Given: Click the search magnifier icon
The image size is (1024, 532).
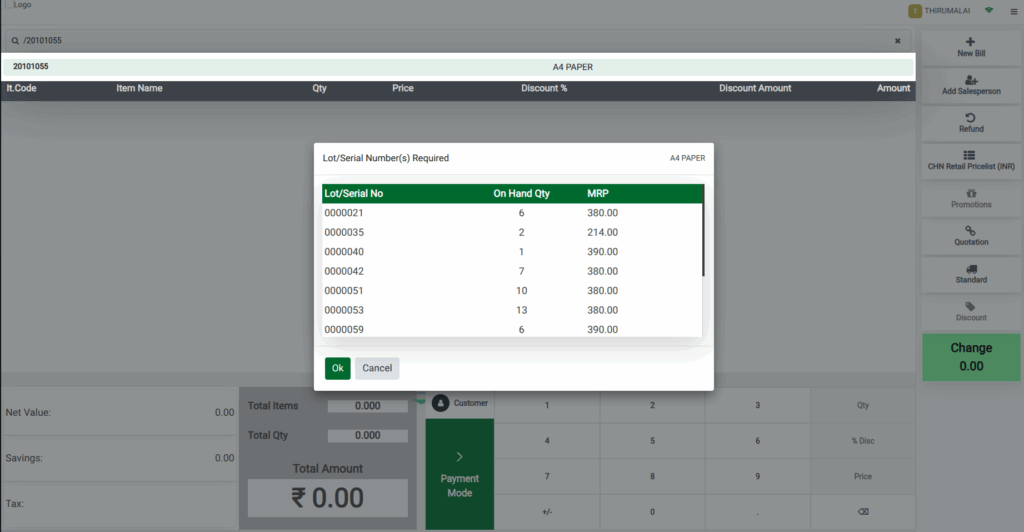Looking at the screenshot, I should click(x=15, y=40).
